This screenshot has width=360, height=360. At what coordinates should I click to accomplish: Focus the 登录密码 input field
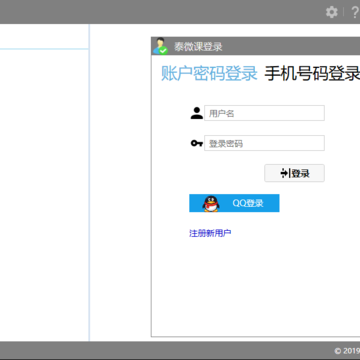pyautogui.click(x=264, y=143)
